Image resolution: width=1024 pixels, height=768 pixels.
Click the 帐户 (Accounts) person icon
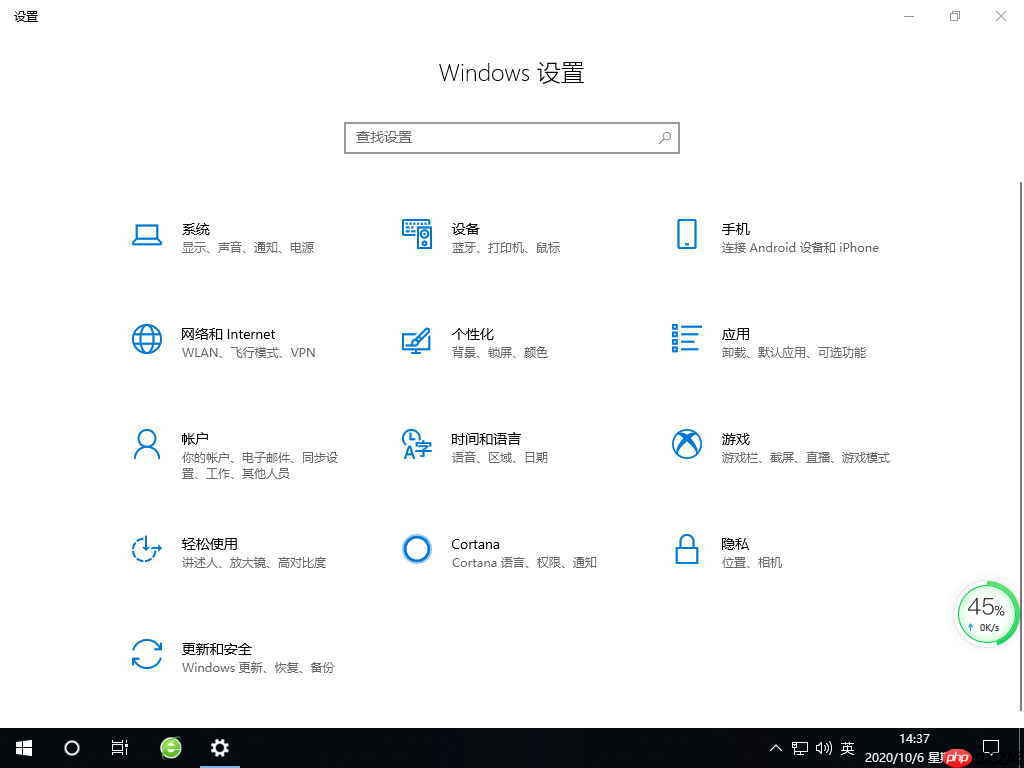pos(147,444)
